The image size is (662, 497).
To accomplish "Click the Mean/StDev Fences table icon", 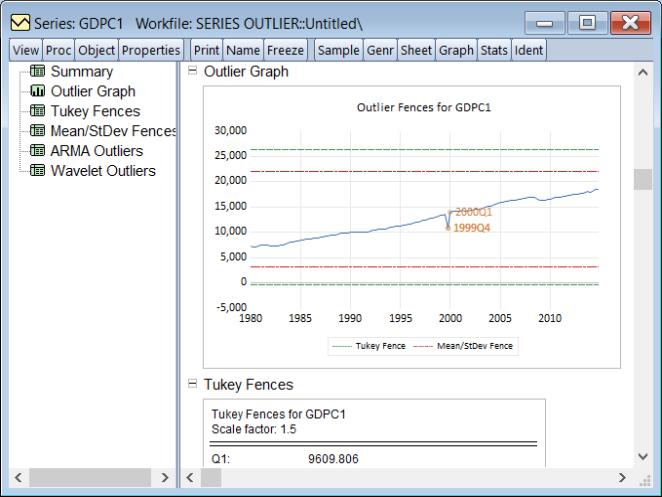I will click(x=38, y=131).
